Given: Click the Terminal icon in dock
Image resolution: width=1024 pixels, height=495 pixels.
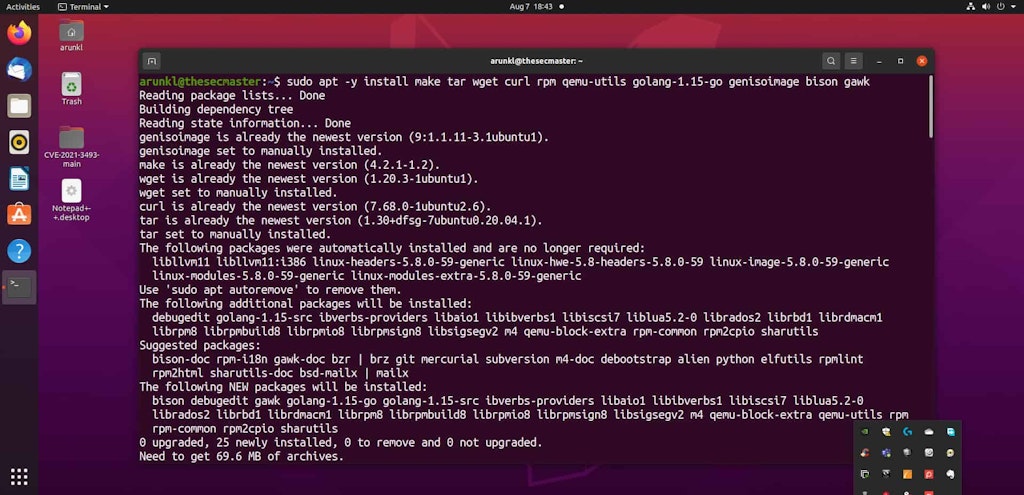Looking at the screenshot, I should click(x=19, y=287).
